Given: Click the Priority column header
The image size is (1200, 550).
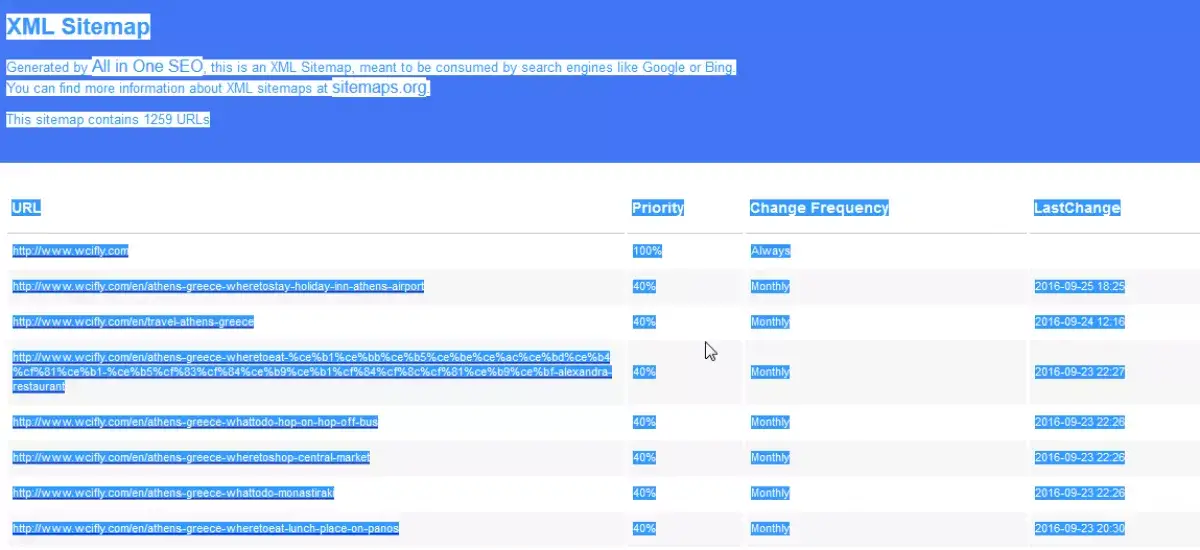Looking at the screenshot, I should pos(657,208).
